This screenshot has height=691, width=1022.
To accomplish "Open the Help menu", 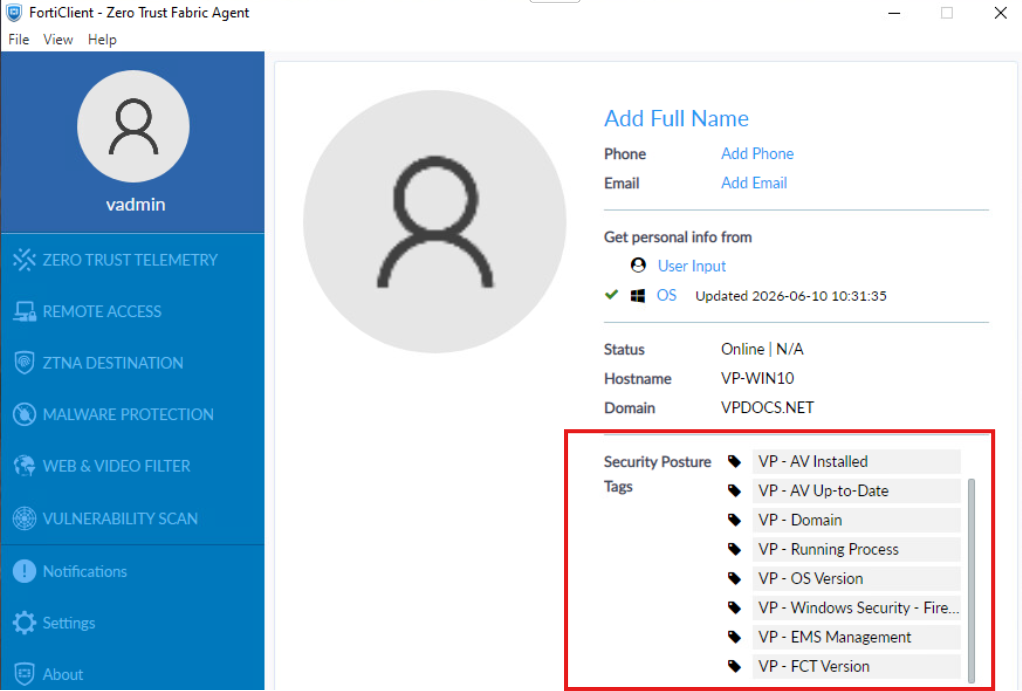I will (102, 39).
